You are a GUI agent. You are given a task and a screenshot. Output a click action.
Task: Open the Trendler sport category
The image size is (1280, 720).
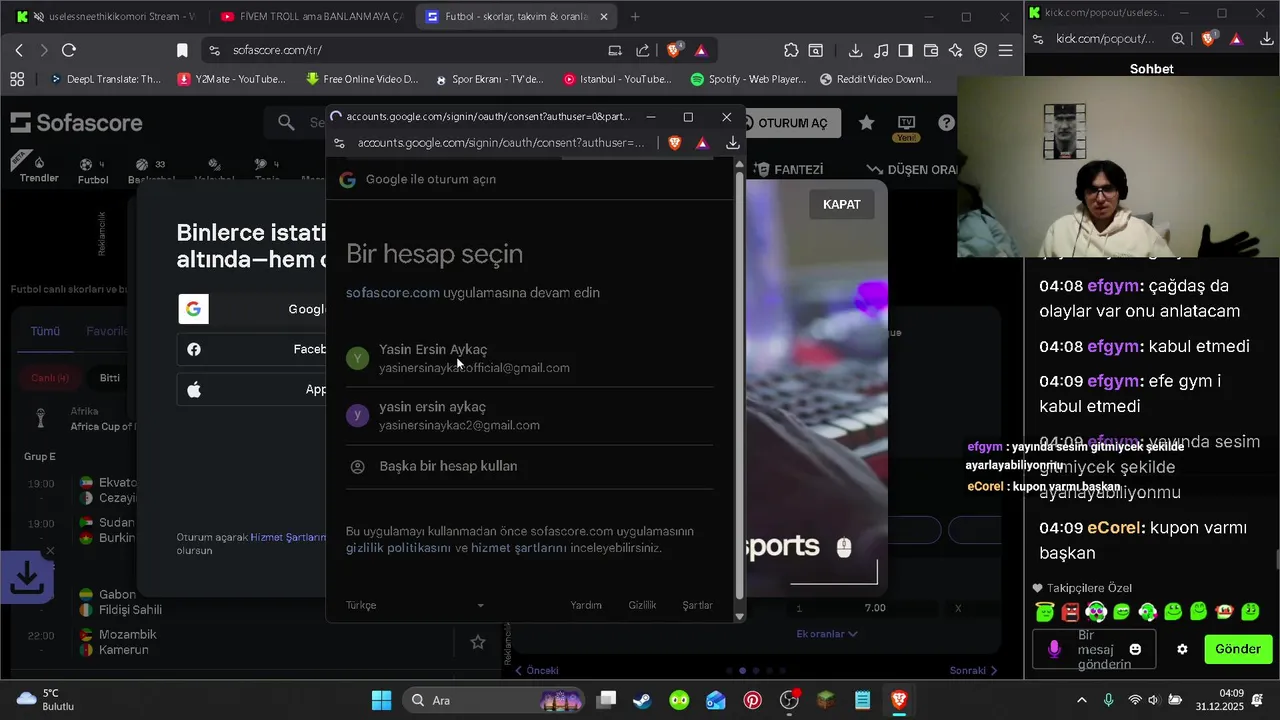point(39,170)
